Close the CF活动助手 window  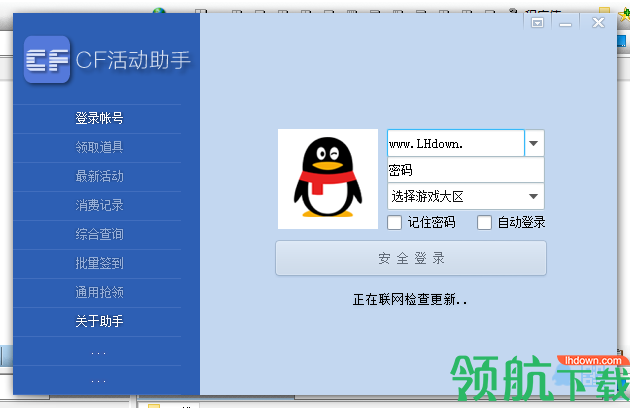(598, 23)
